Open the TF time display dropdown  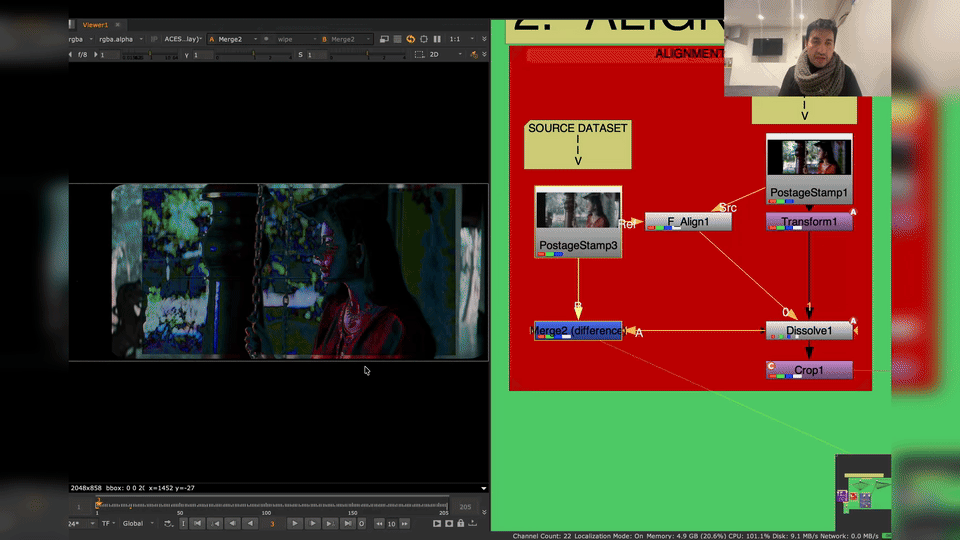[x=108, y=524]
